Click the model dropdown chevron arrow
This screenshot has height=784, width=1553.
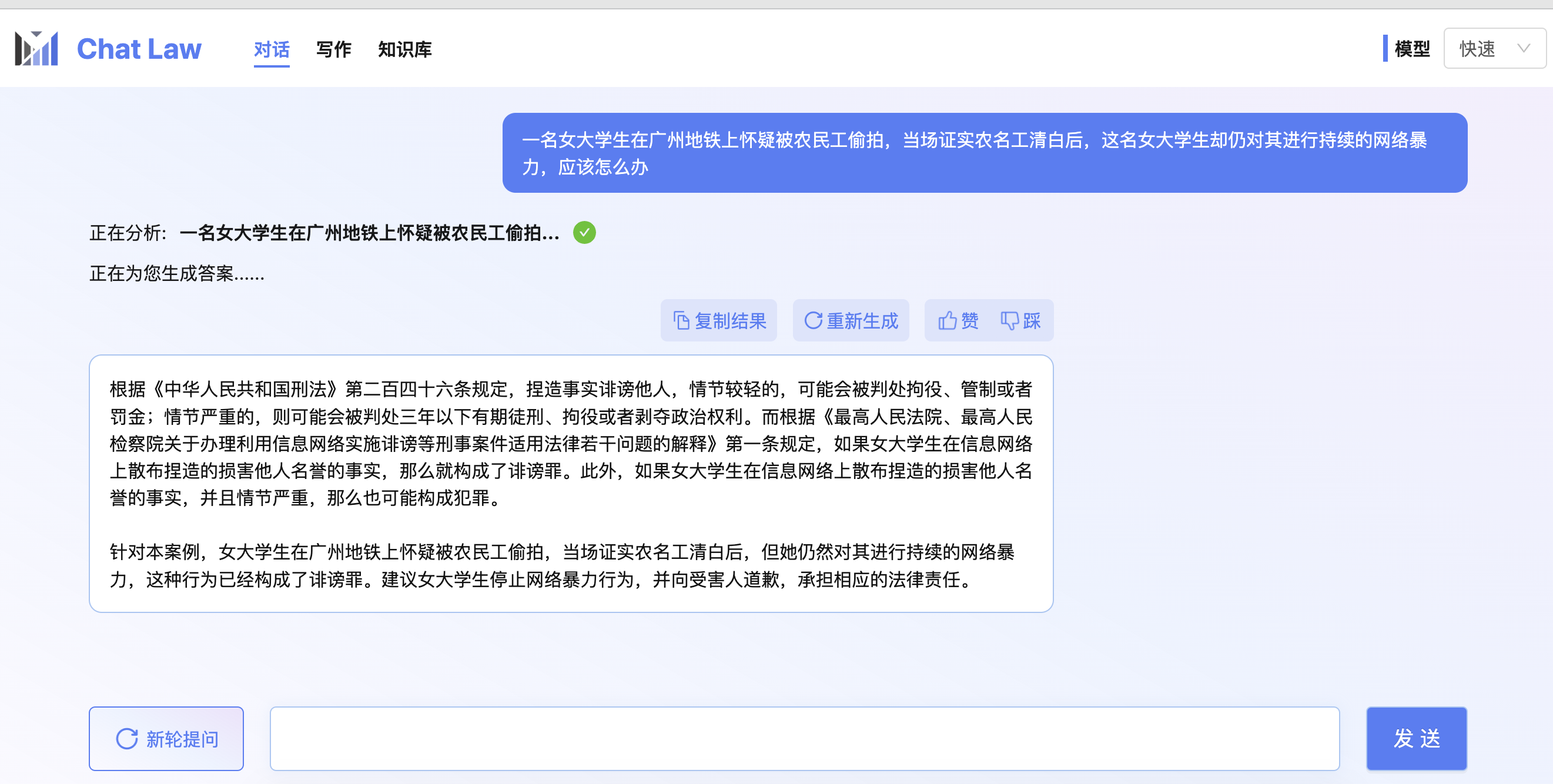click(1524, 48)
